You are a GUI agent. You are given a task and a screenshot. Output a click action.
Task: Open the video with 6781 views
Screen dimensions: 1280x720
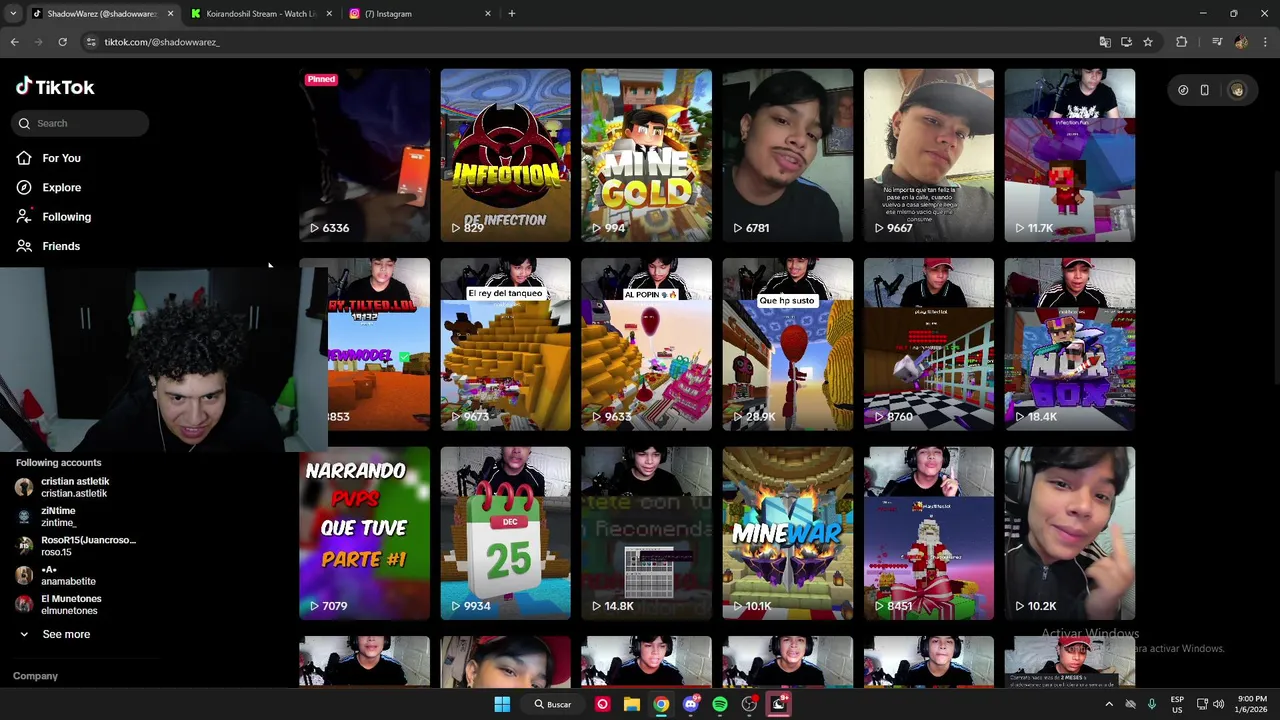tap(787, 155)
